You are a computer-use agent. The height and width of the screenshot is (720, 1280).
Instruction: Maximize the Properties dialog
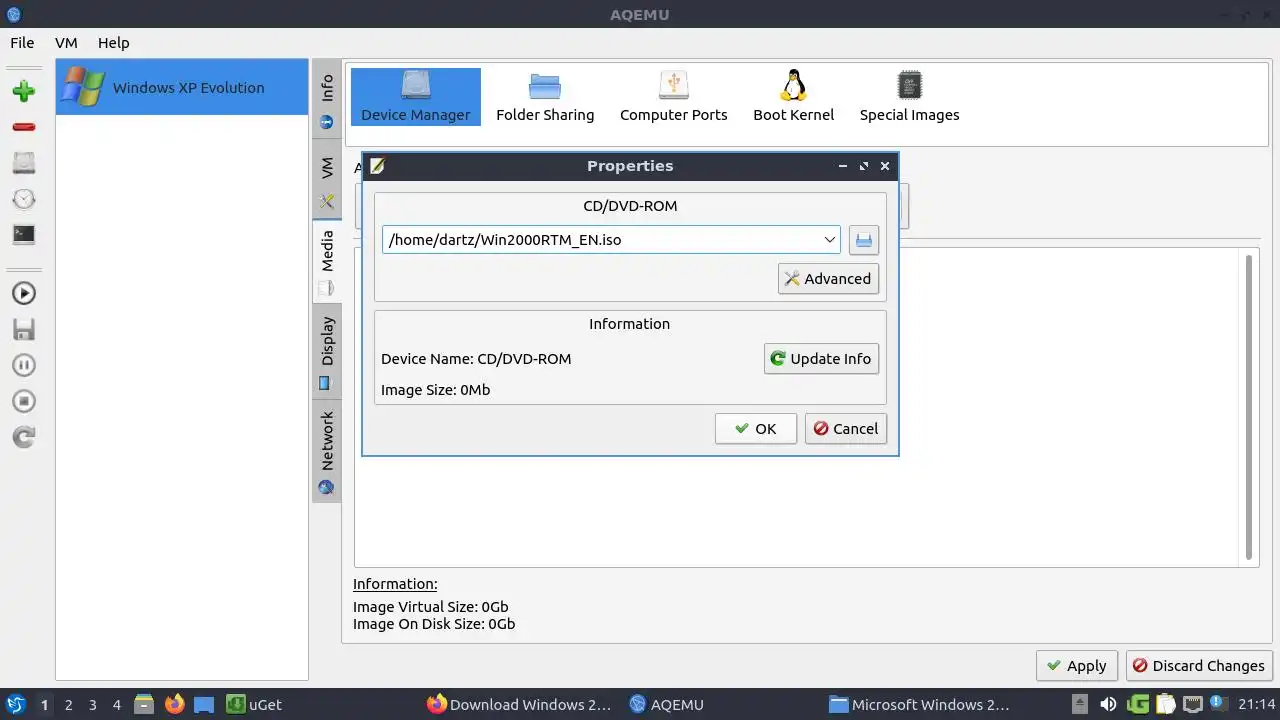pyautogui.click(x=864, y=166)
